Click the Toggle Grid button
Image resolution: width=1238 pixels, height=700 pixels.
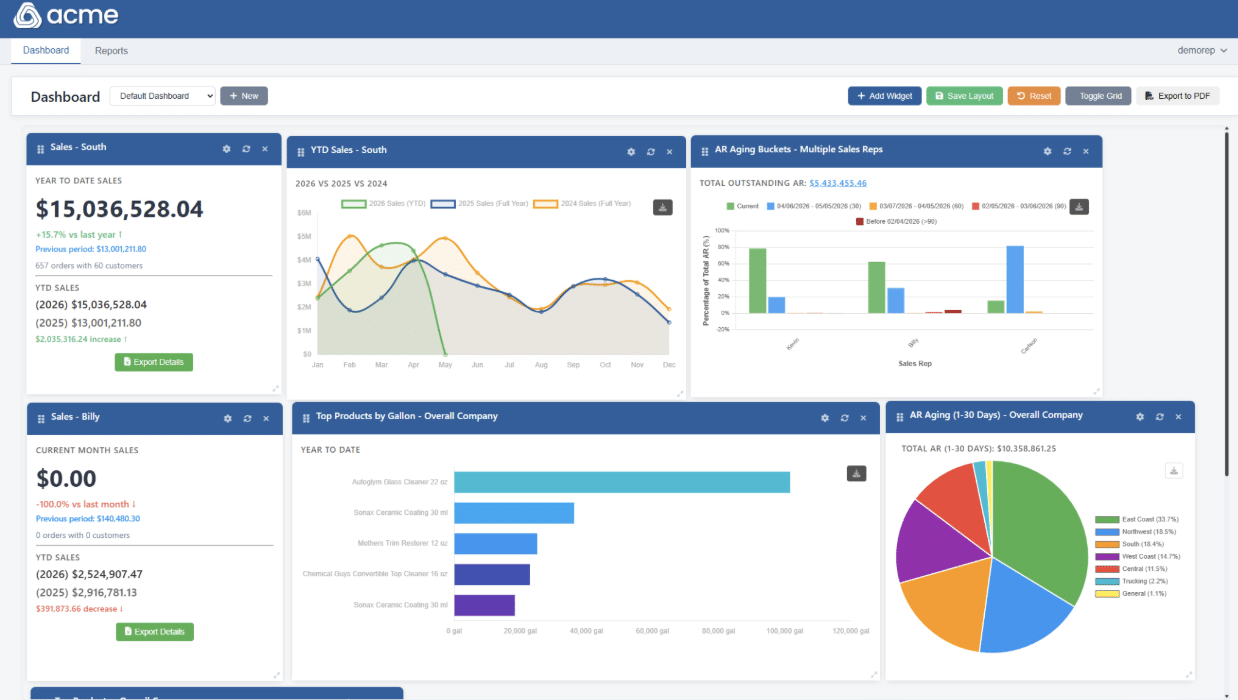point(1099,96)
